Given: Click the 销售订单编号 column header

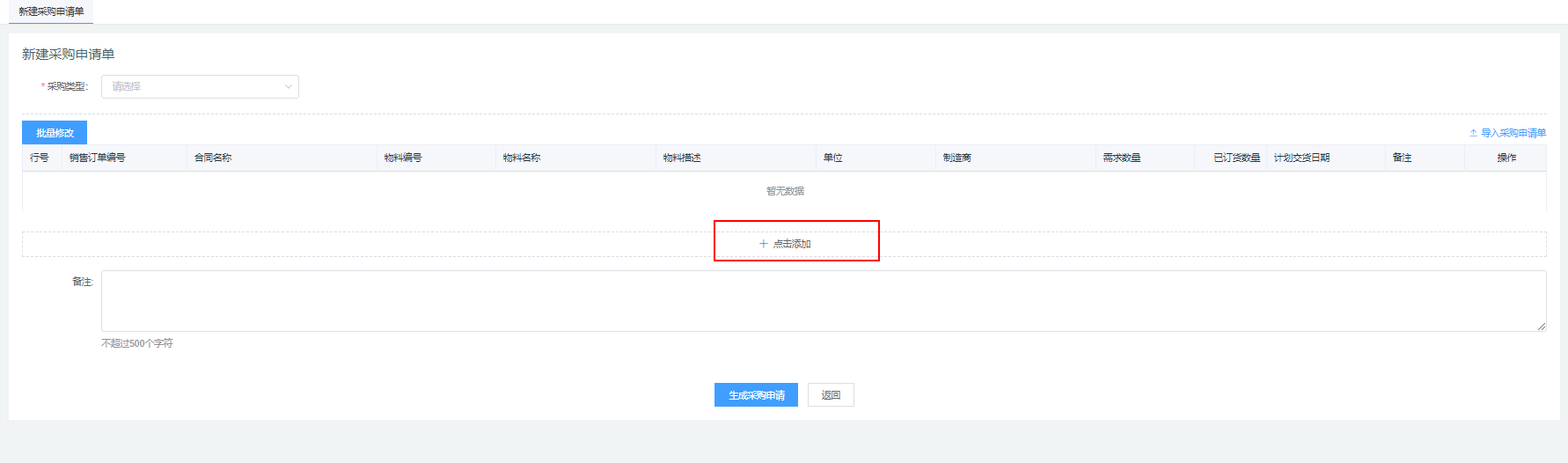Looking at the screenshot, I should tap(98, 158).
